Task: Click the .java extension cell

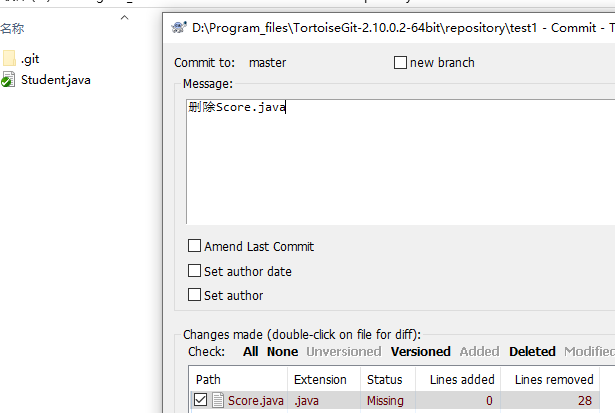Action: tap(306, 400)
